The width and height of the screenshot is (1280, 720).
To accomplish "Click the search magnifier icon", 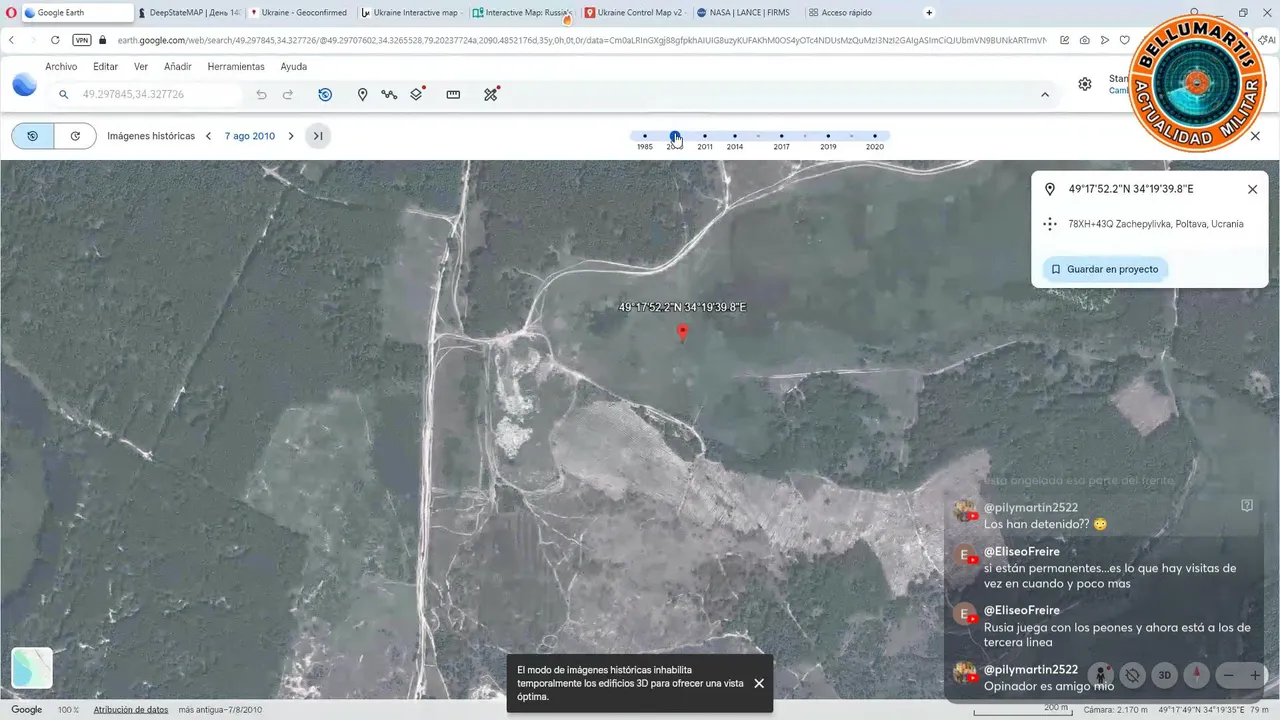I will [x=64, y=94].
